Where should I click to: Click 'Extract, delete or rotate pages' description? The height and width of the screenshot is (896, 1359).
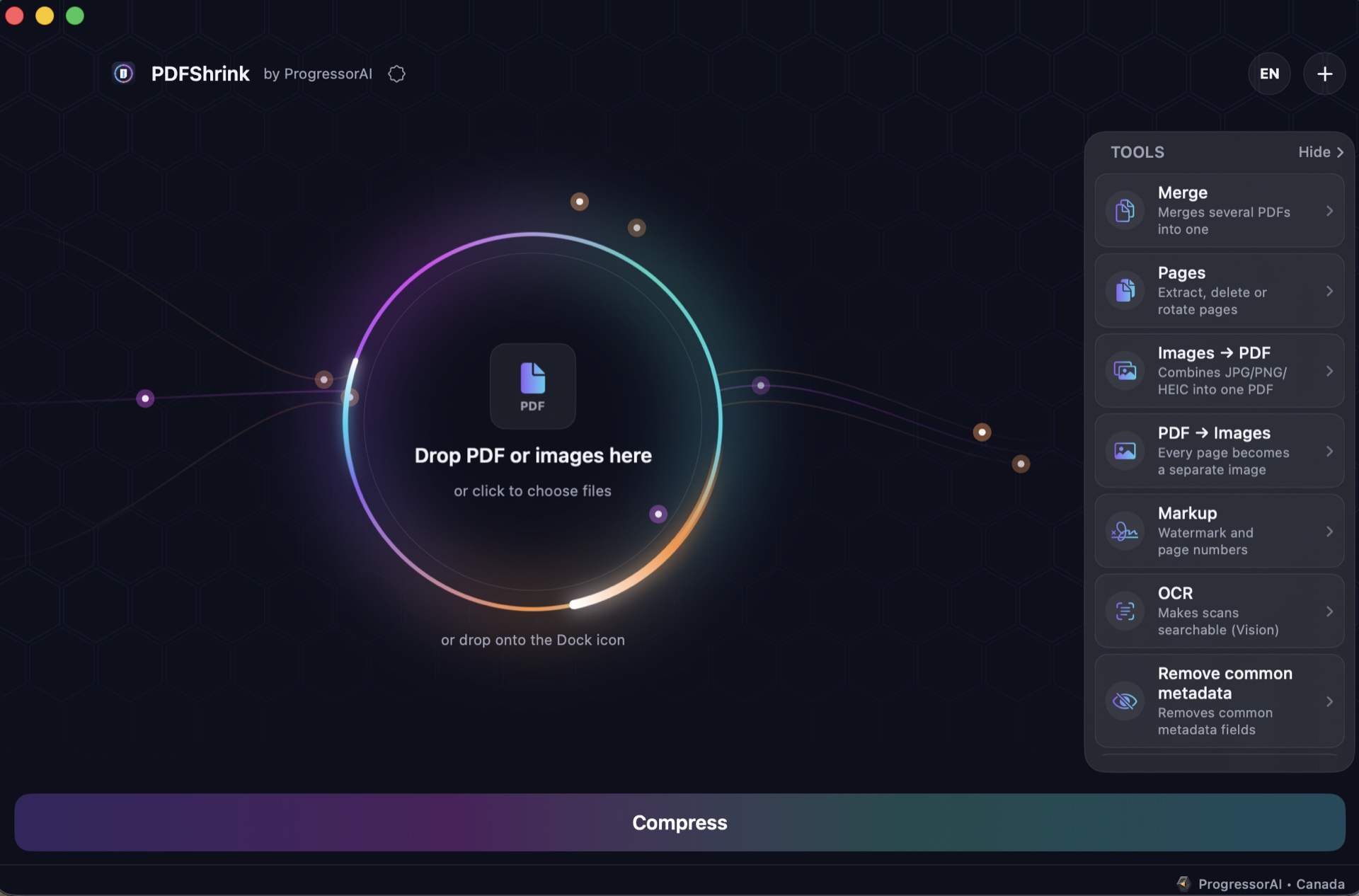1212,301
